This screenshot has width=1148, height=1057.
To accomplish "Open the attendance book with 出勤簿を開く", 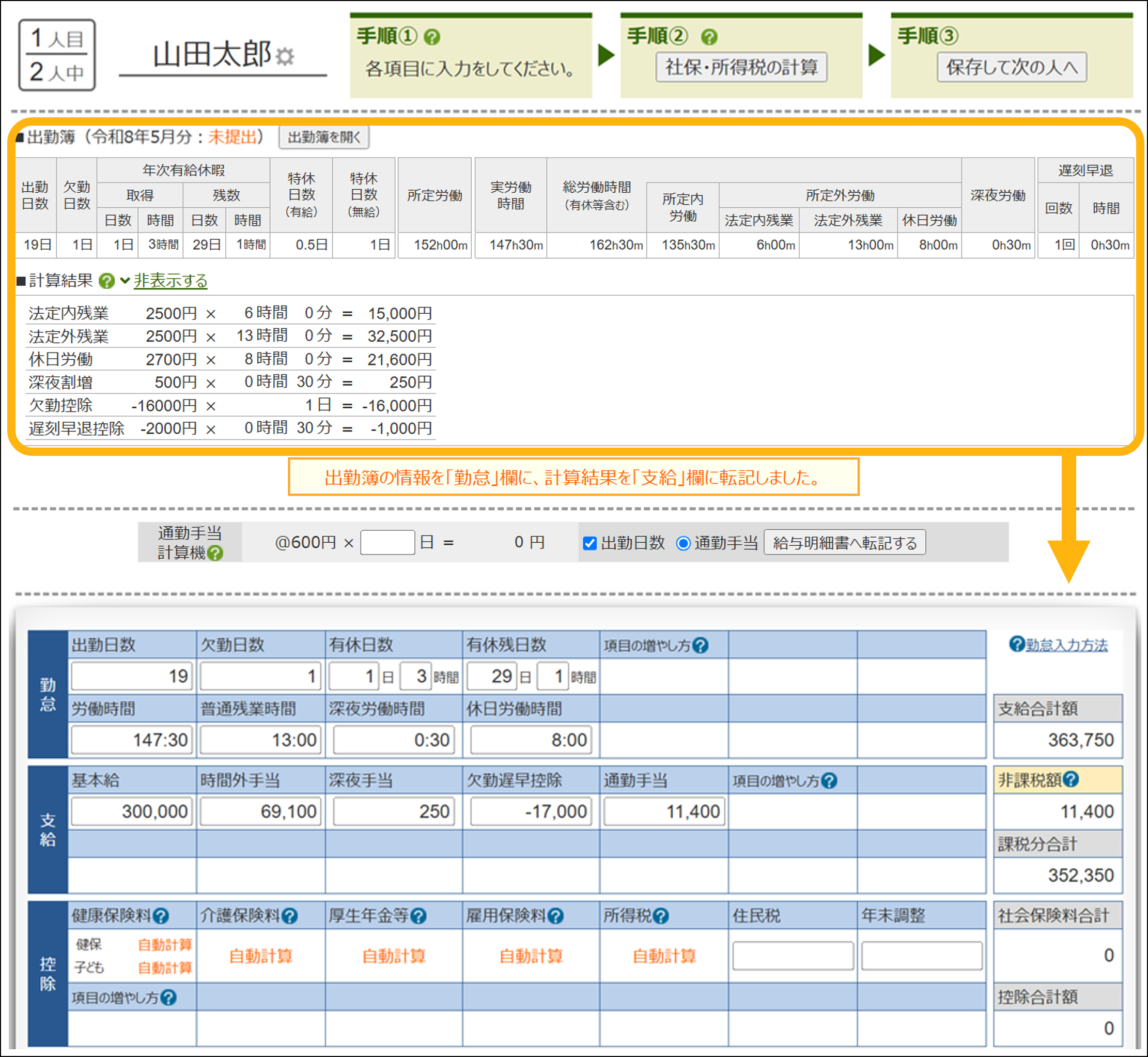I will click(324, 137).
